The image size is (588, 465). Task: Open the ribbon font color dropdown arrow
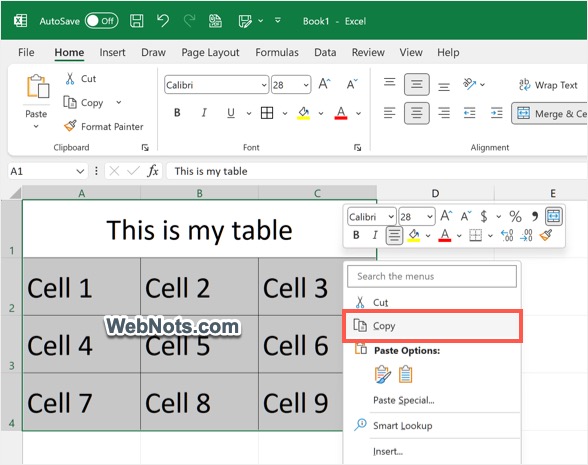click(358, 113)
